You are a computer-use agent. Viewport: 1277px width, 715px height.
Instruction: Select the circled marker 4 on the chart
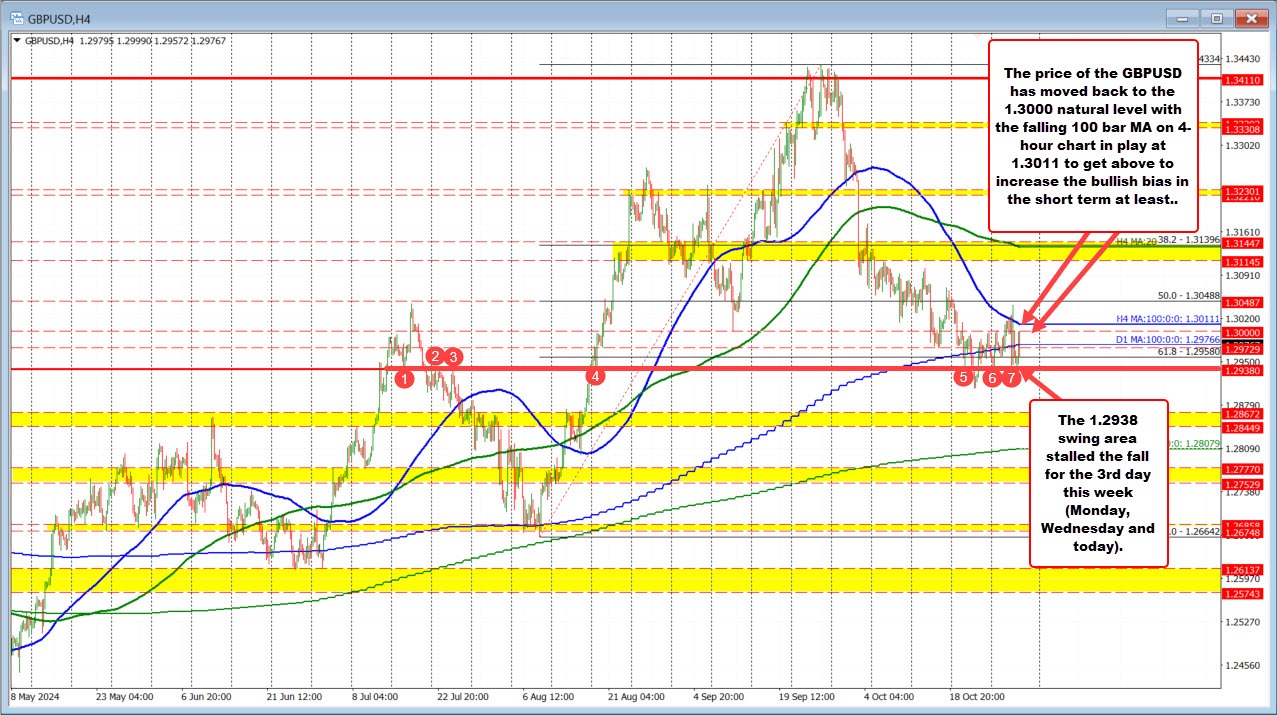[x=596, y=377]
